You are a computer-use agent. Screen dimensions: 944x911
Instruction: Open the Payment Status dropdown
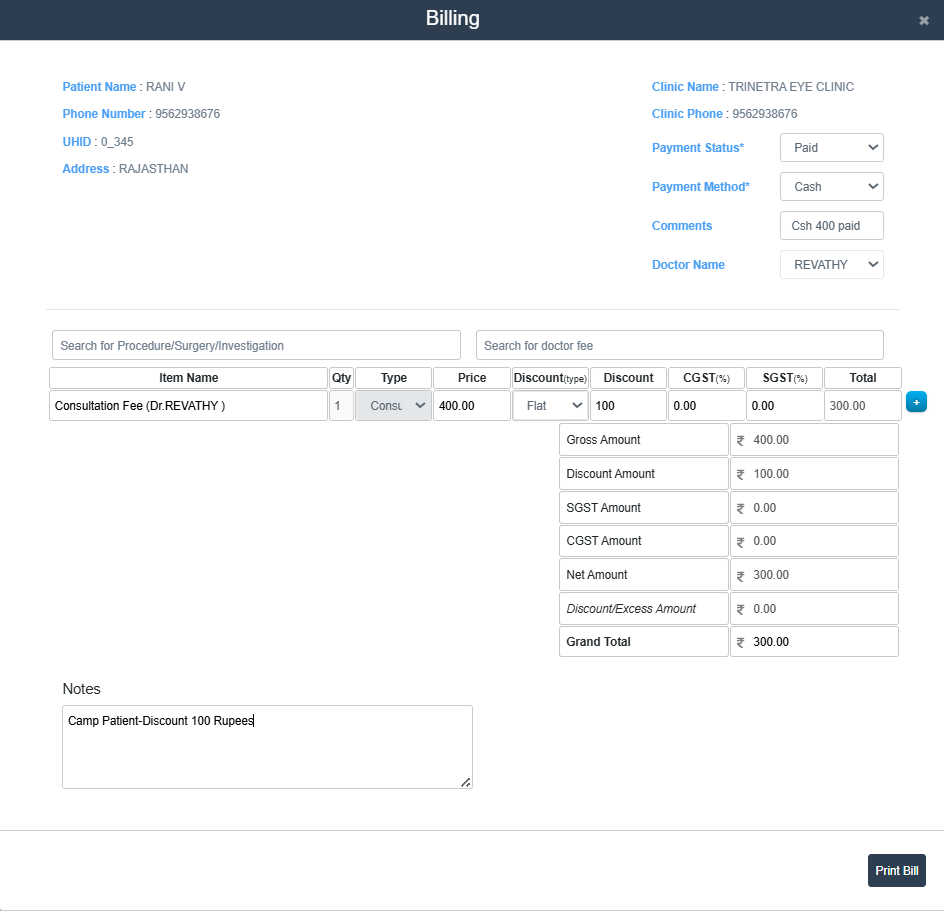click(x=831, y=148)
